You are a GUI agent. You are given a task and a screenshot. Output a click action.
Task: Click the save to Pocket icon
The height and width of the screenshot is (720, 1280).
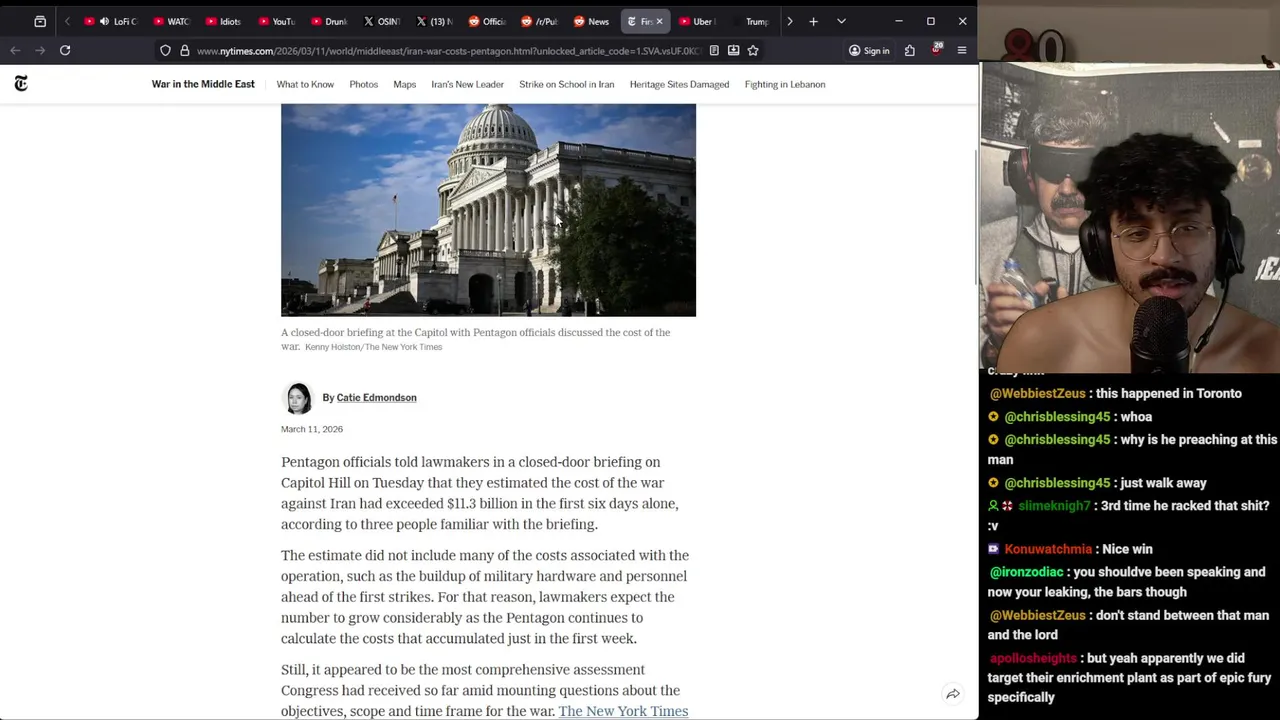[733, 50]
